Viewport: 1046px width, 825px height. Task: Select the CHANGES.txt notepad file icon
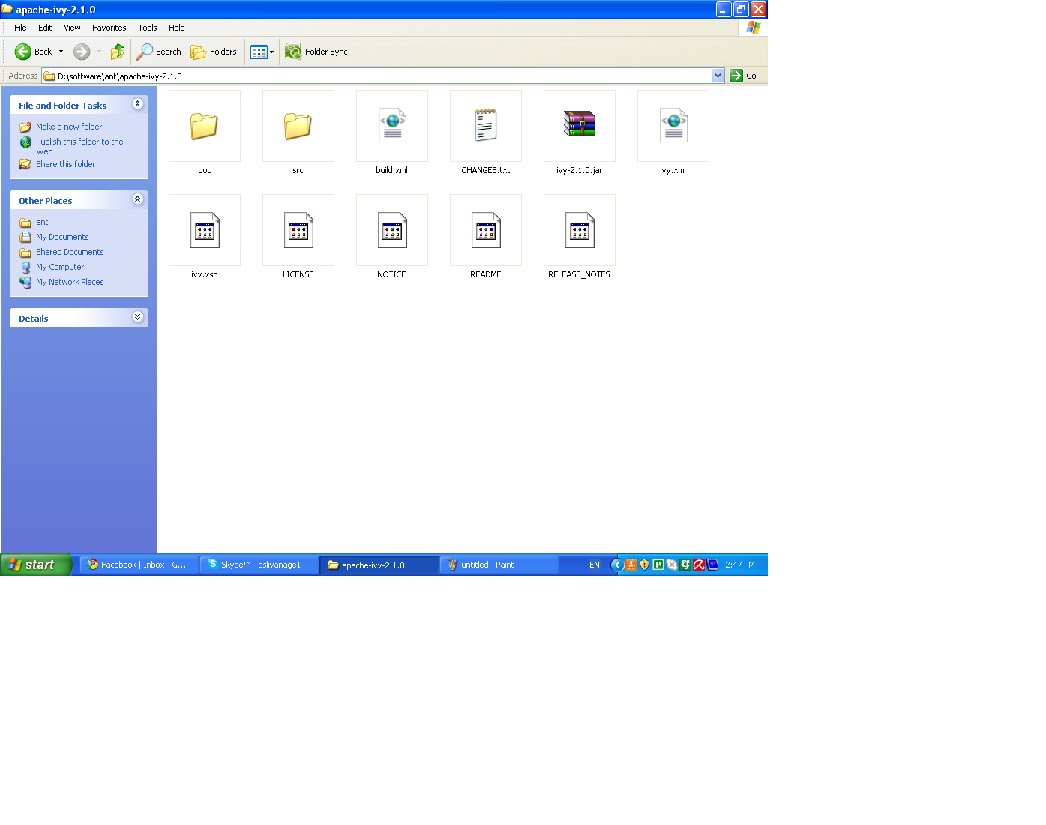(486, 126)
